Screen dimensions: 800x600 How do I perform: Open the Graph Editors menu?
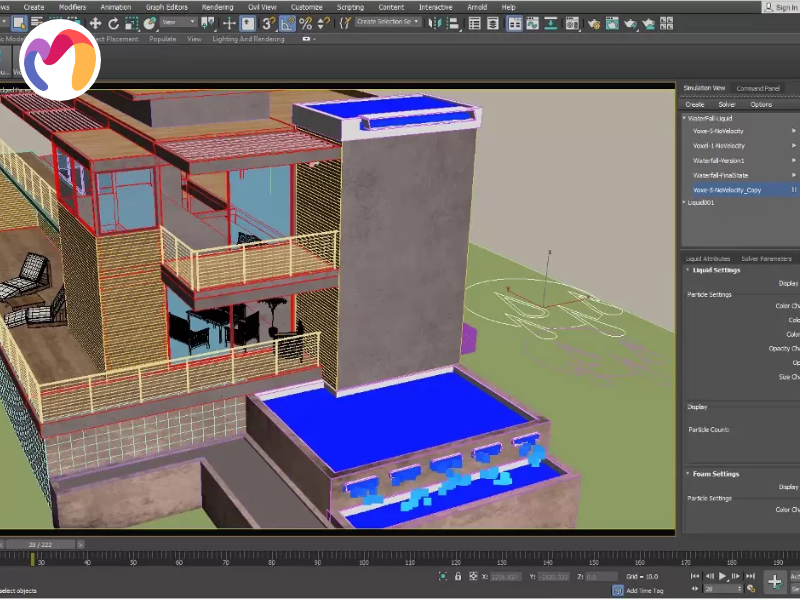point(167,7)
